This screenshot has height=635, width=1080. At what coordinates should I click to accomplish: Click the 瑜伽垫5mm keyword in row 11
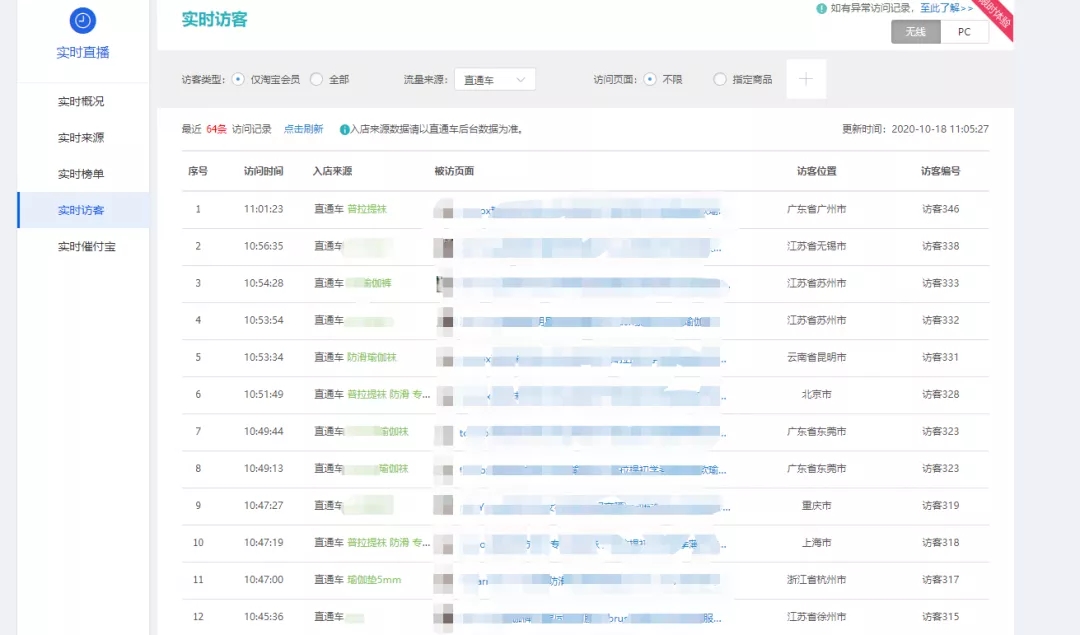point(374,579)
